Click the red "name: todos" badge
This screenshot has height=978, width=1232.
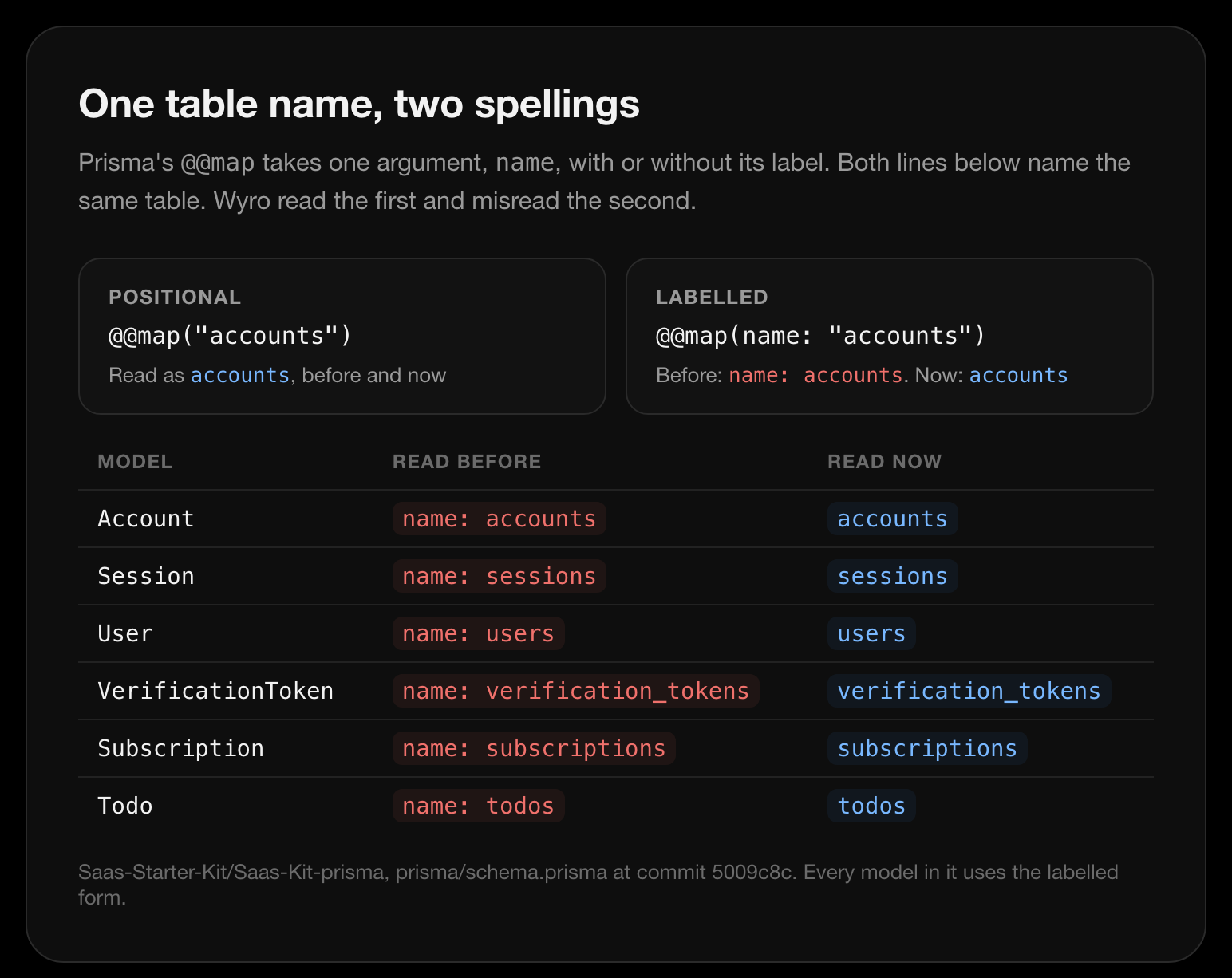(479, 806)
